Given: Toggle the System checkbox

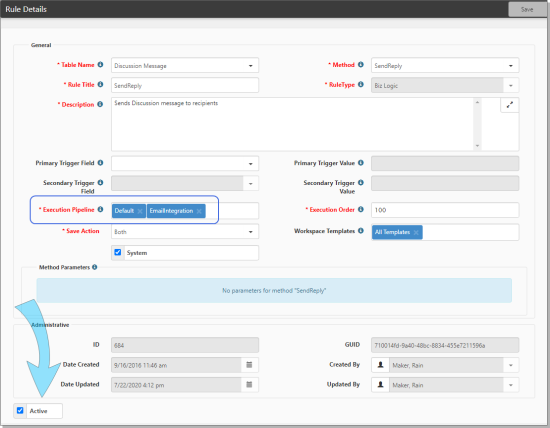Looking at the screenshot, I should point(118,252).
